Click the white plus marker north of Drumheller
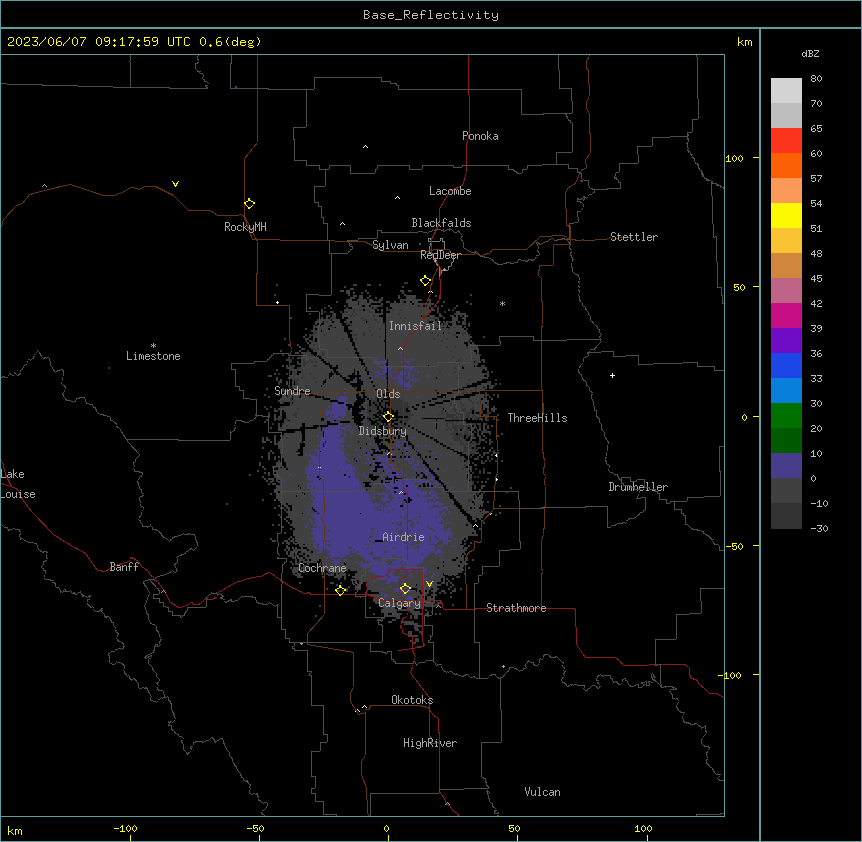Screen dimensions: 862x842 [x=612, y=375]
